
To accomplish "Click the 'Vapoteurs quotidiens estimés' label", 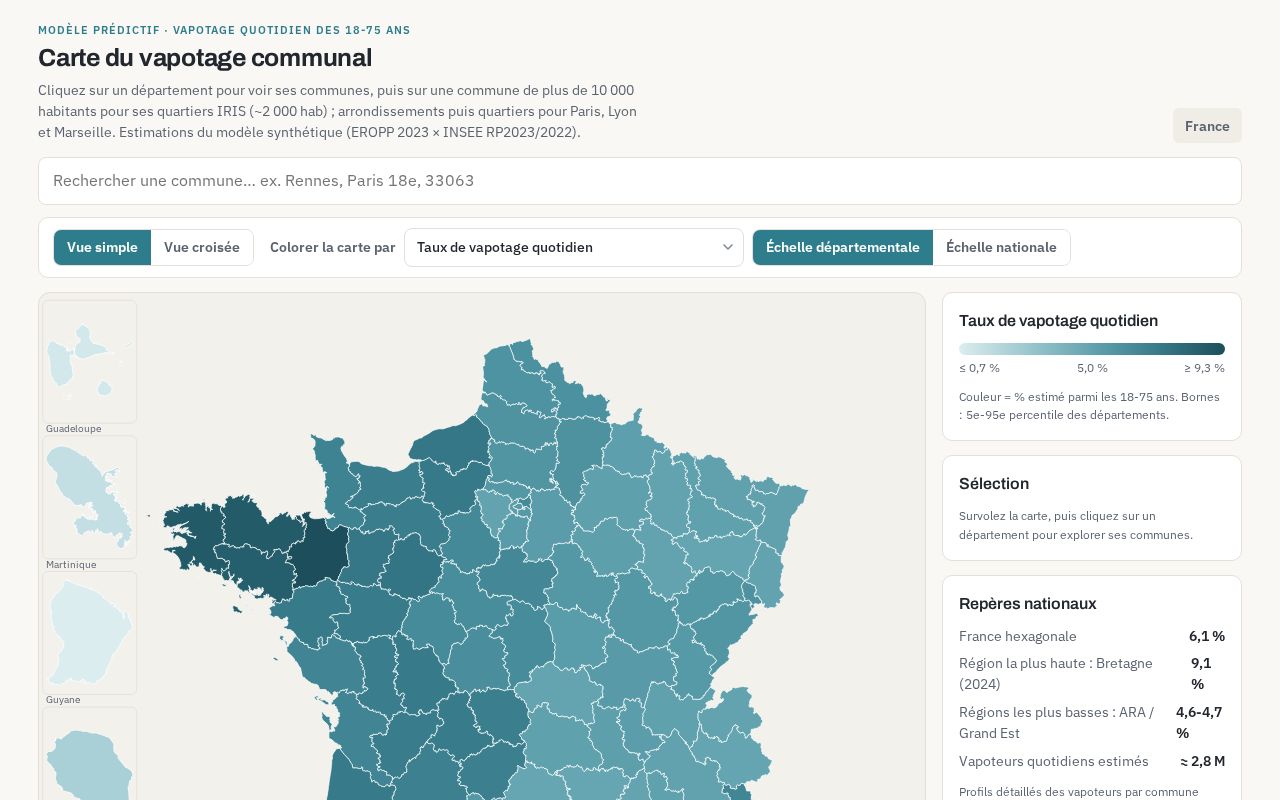I will click(x=1054, y=761).
